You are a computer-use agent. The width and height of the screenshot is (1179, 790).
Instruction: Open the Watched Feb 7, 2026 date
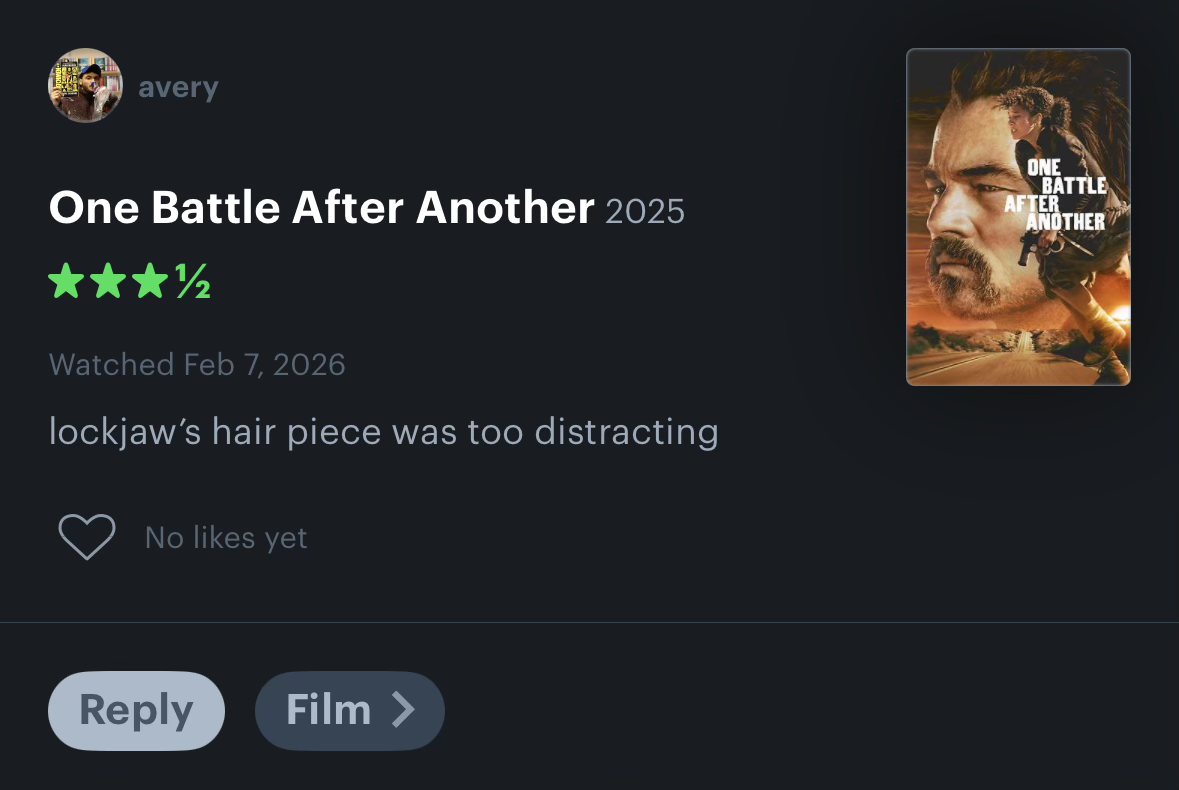tap(197, 365)
